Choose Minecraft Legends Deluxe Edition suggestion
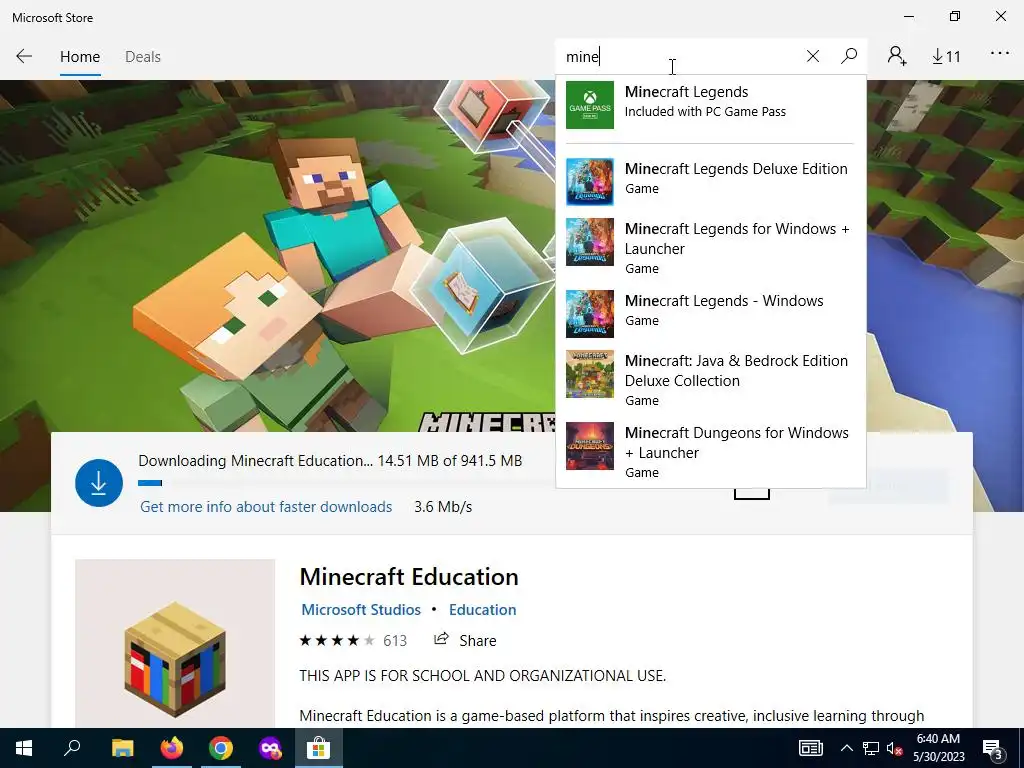This screenshot has height=768, width=1024. 711,181
